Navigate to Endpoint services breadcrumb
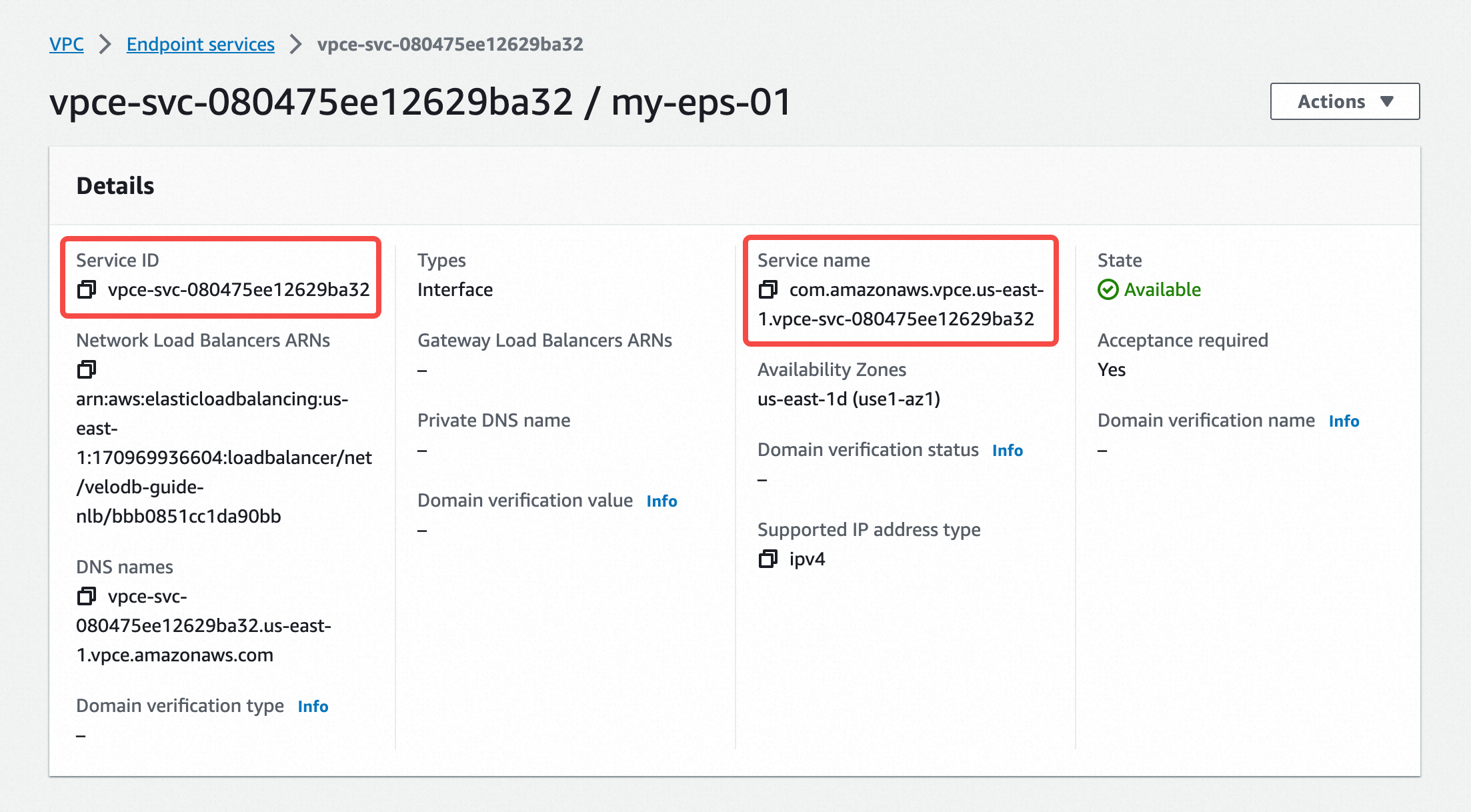Screen dimensions: 1471x812 200,44
